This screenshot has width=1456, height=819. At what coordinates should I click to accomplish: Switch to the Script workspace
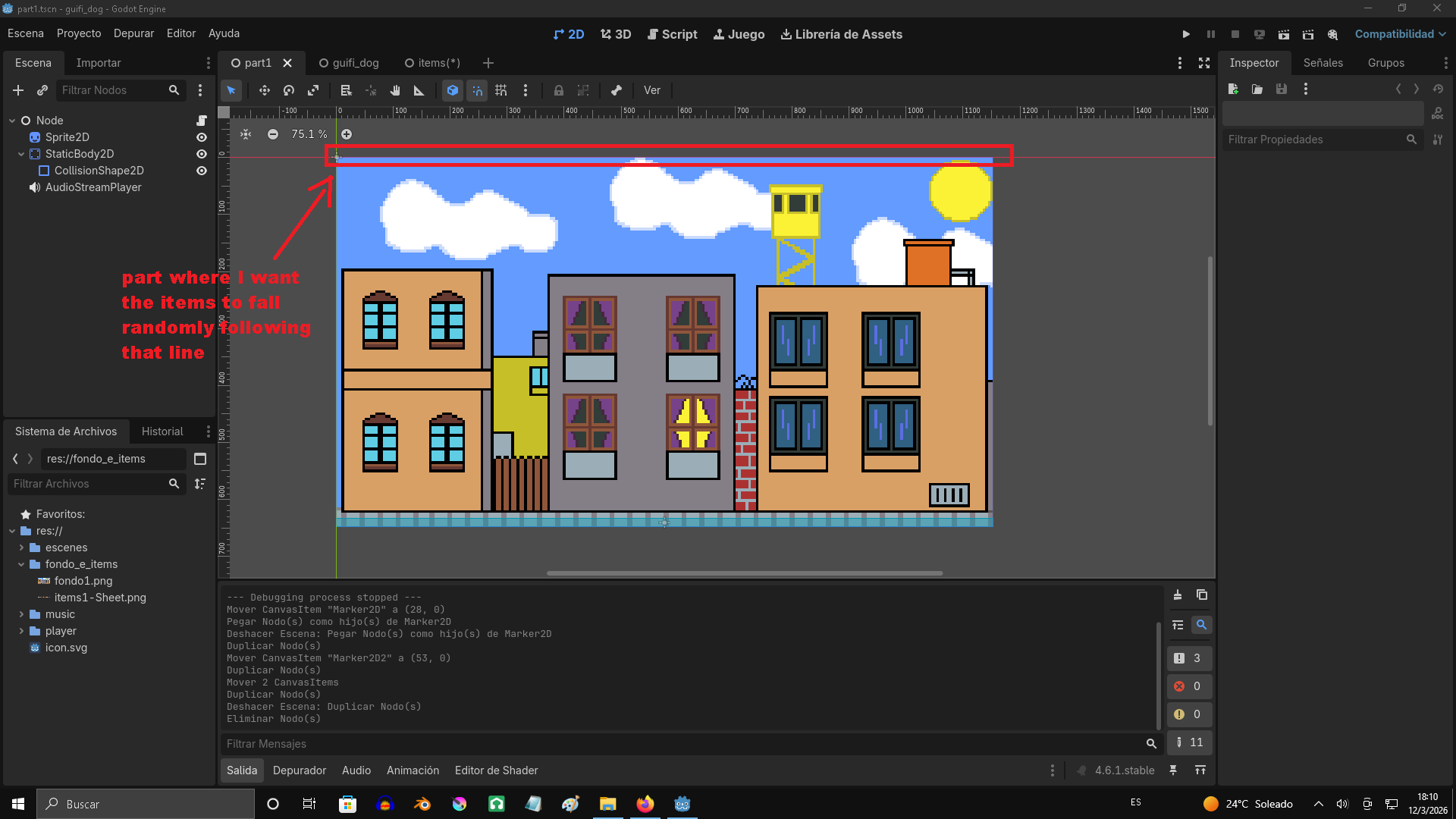pos(672,34)
